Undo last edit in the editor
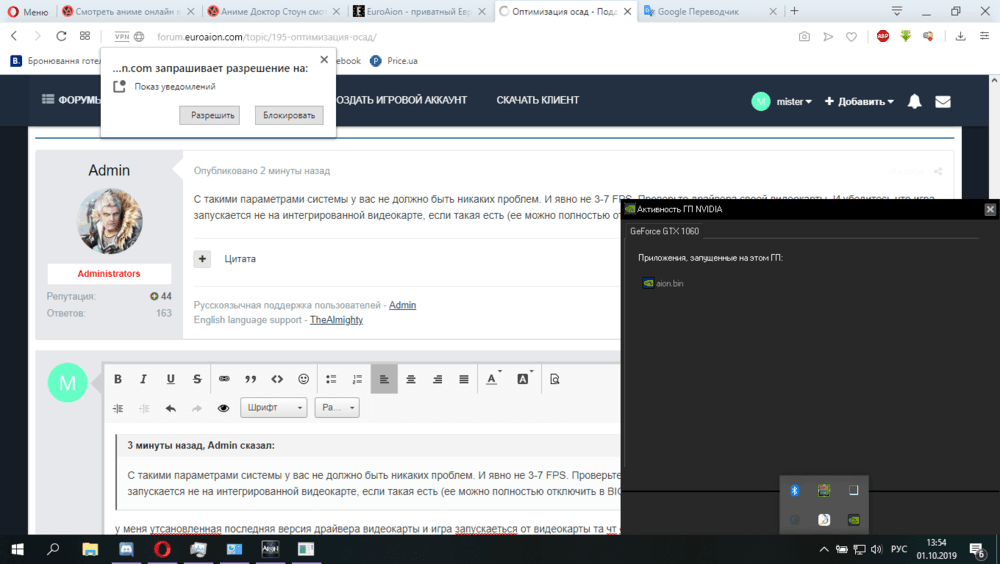 tap(171, 408)
